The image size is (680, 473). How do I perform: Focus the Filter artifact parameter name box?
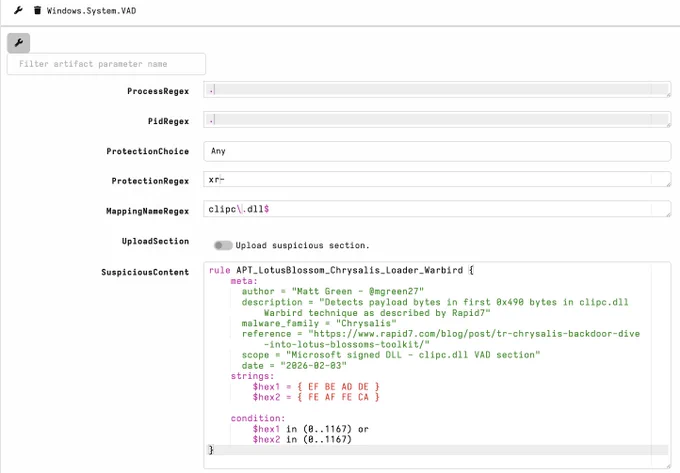106,64
